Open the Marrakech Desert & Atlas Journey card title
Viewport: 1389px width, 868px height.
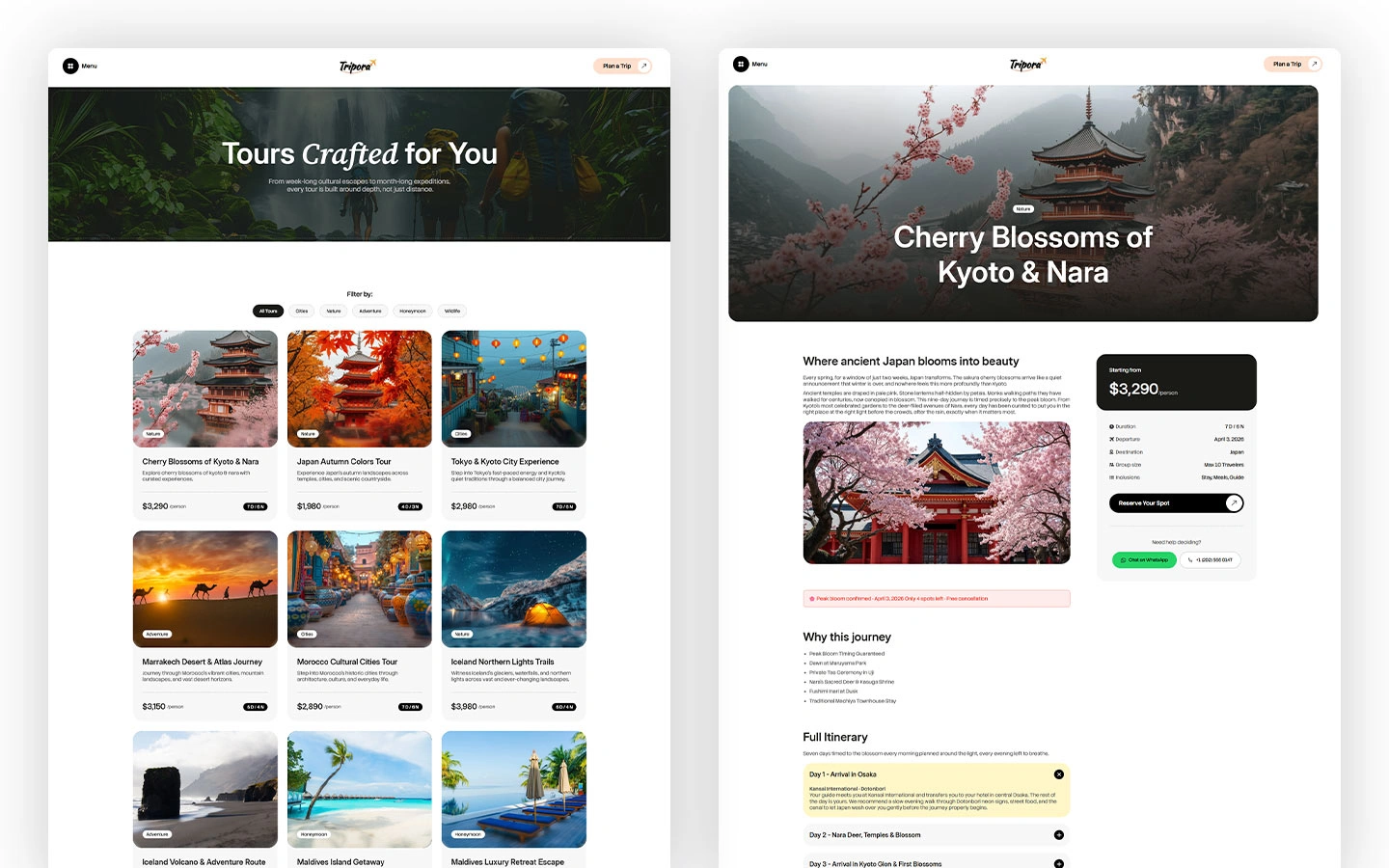pos(203,663)
